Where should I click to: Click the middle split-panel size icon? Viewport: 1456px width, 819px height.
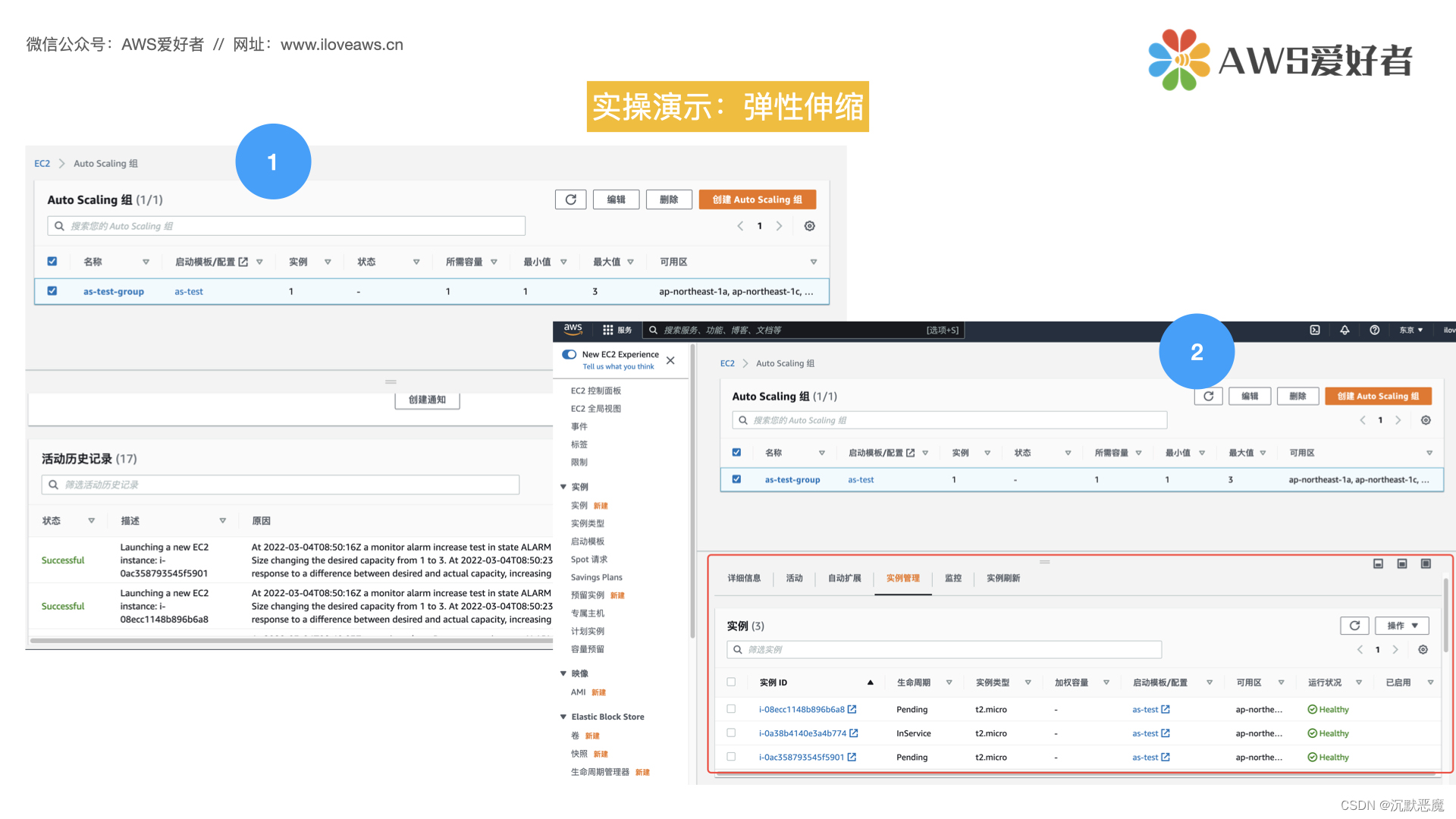(x=1402, y=563)
